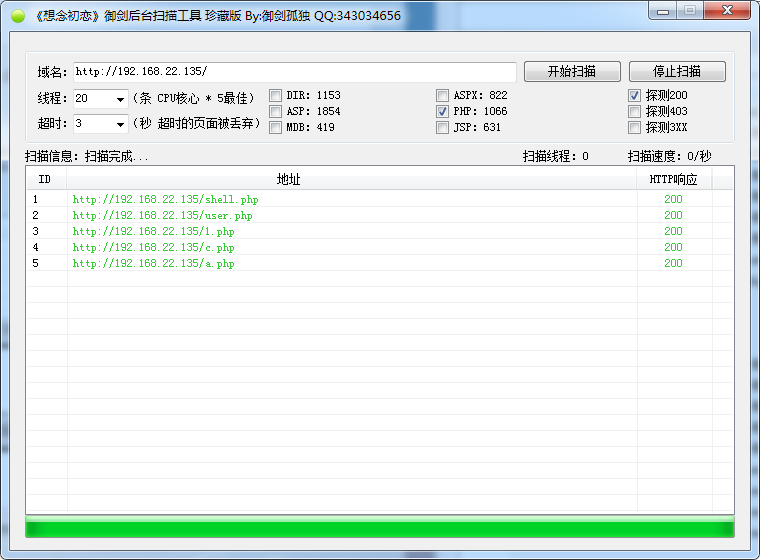The width and height of the screenshot is (760, 560).
Task: Click ID 3 in the results list
Action: pyautogui.click(x=35, y=231)
